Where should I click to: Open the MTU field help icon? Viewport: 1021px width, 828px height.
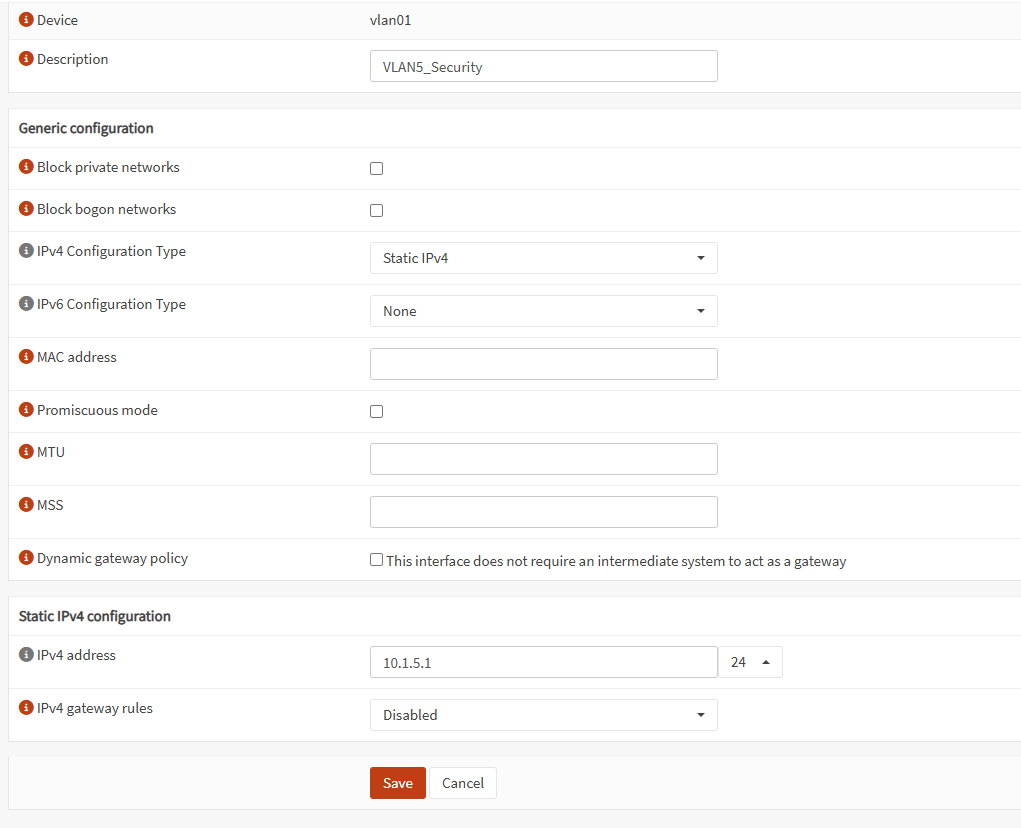pos(25,451)
